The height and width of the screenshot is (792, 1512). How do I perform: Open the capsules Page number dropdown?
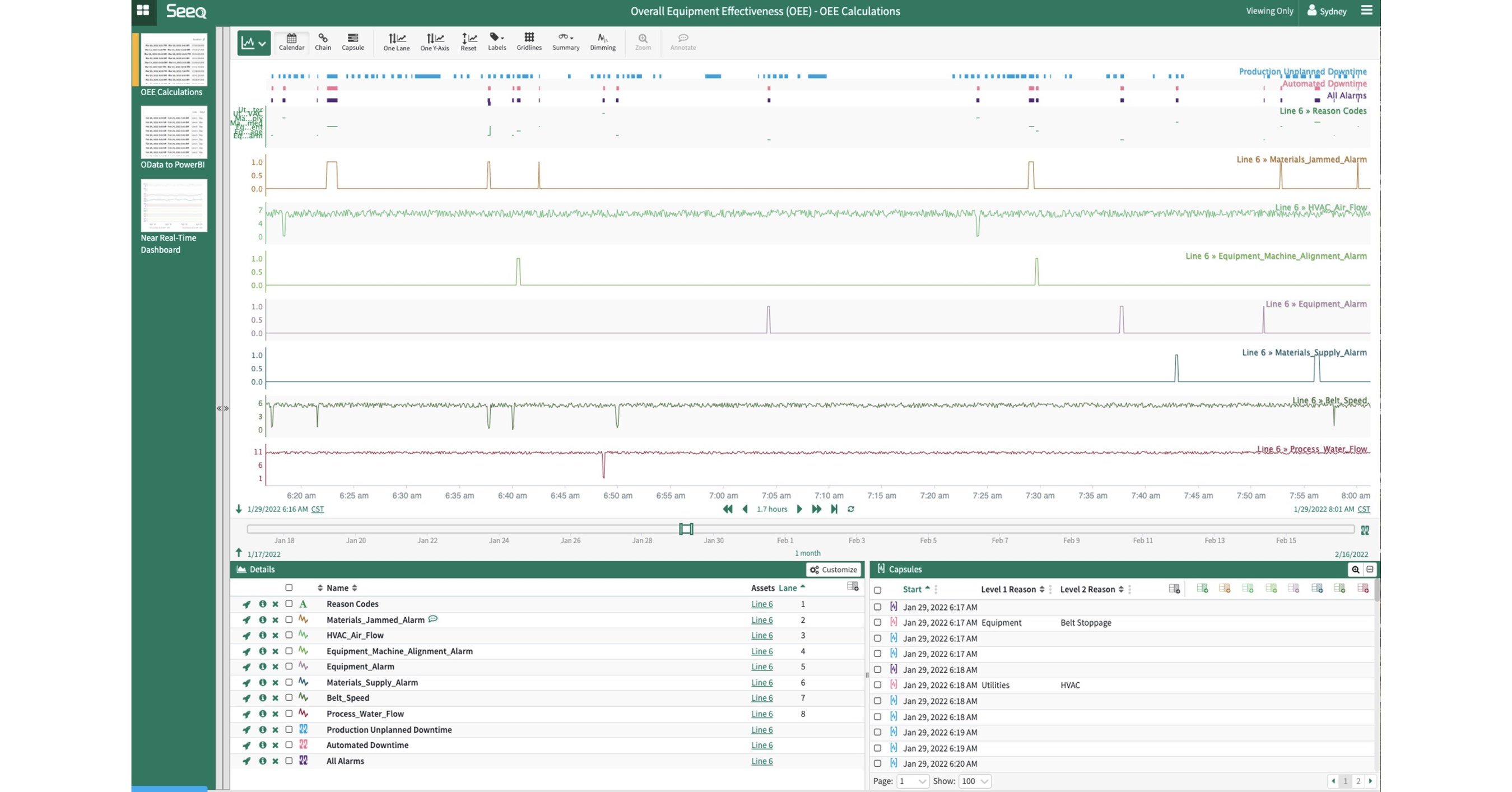pos(912,781)
